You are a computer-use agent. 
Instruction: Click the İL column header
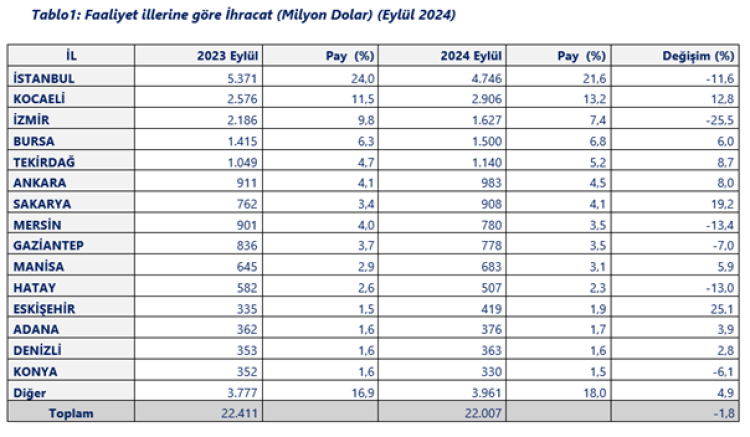coord(70,56)
